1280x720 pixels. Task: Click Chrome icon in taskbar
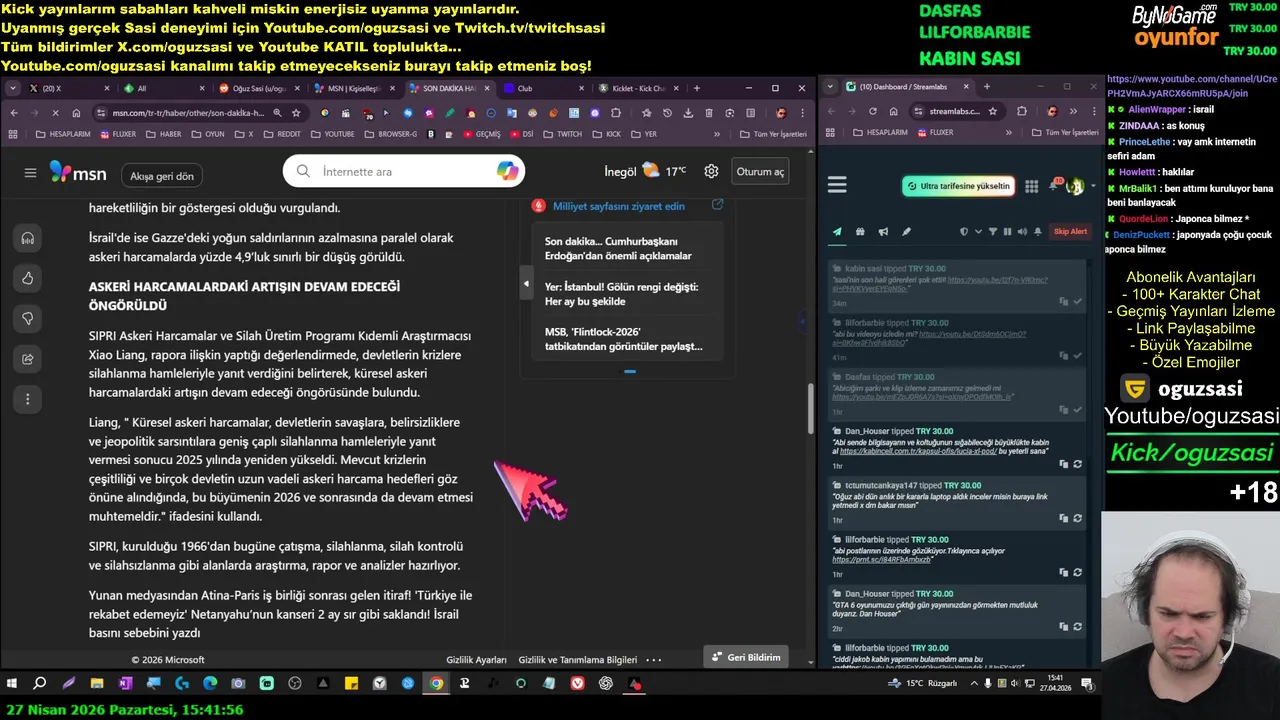coord(436,684)
